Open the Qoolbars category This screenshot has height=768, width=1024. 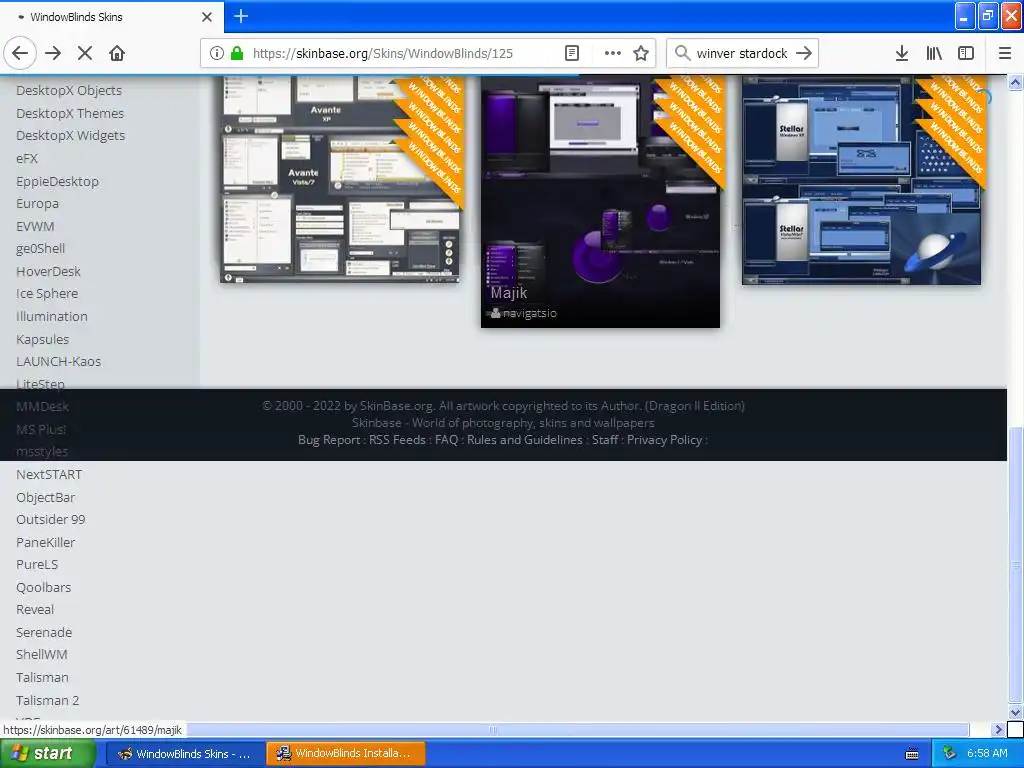(44, 588)
